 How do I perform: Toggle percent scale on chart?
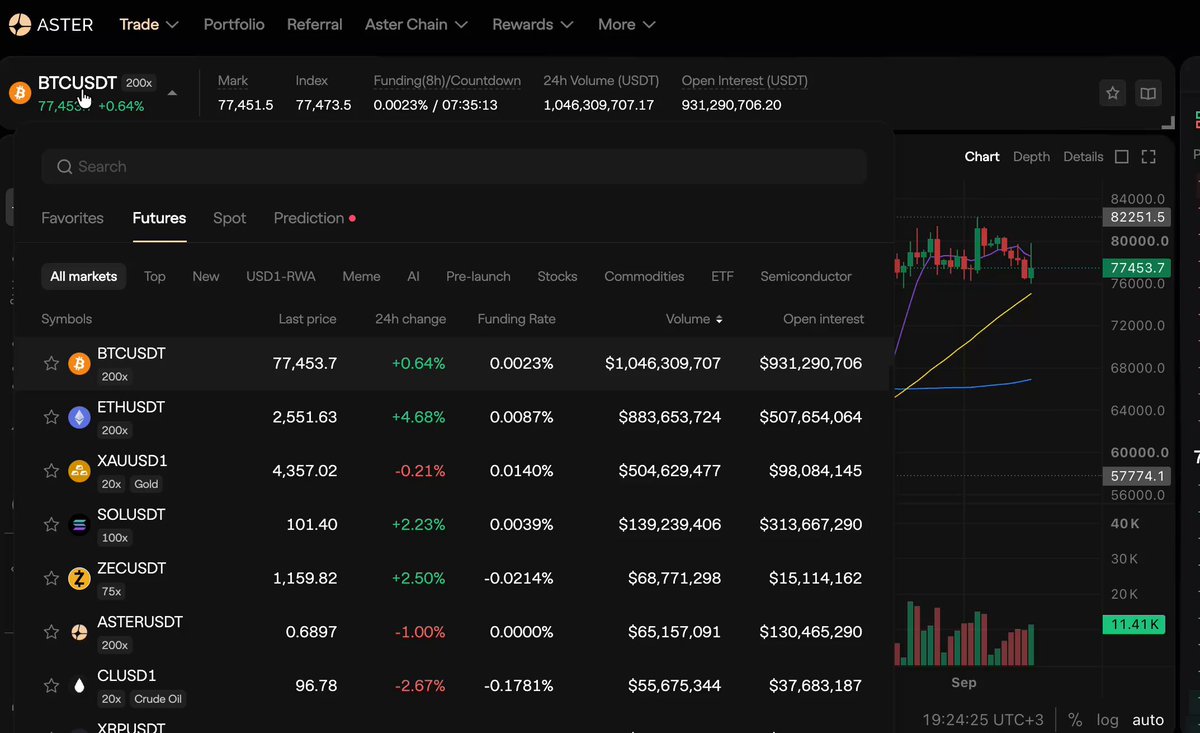pos(1075,720)
